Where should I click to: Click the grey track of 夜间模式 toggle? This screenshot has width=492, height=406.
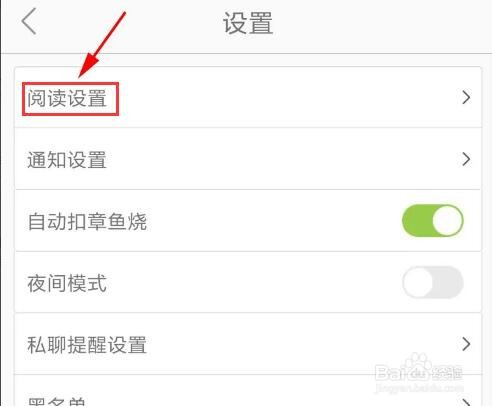[x=448, y=283]
